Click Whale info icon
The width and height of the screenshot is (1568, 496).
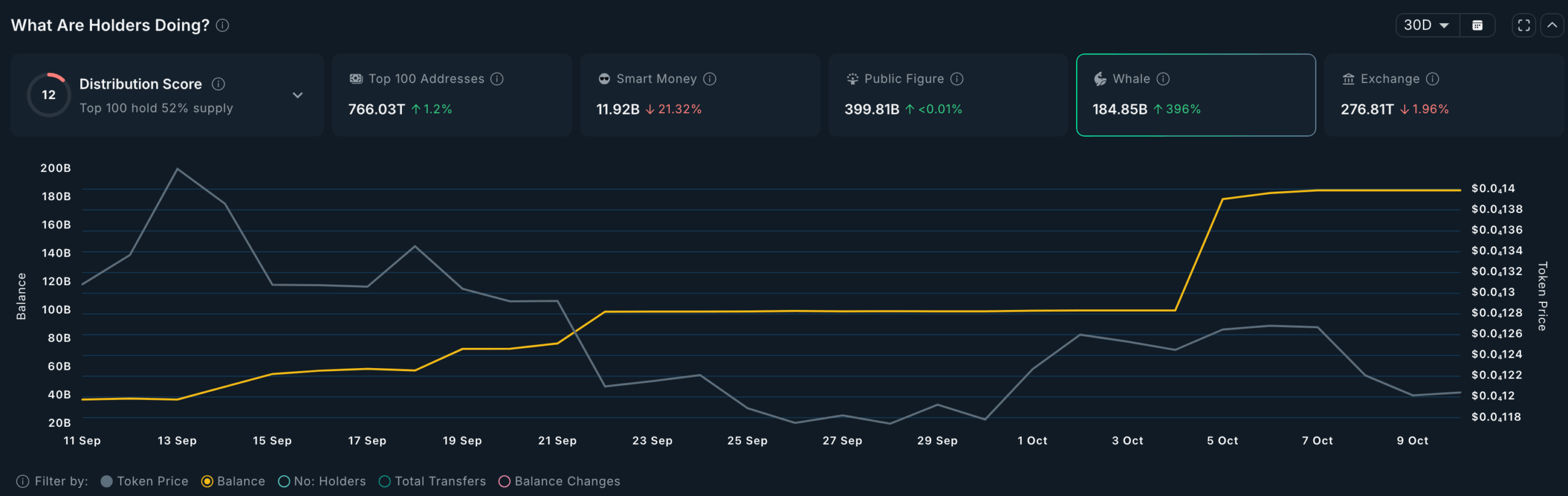pyautogui.click(x=1163, y=79)
